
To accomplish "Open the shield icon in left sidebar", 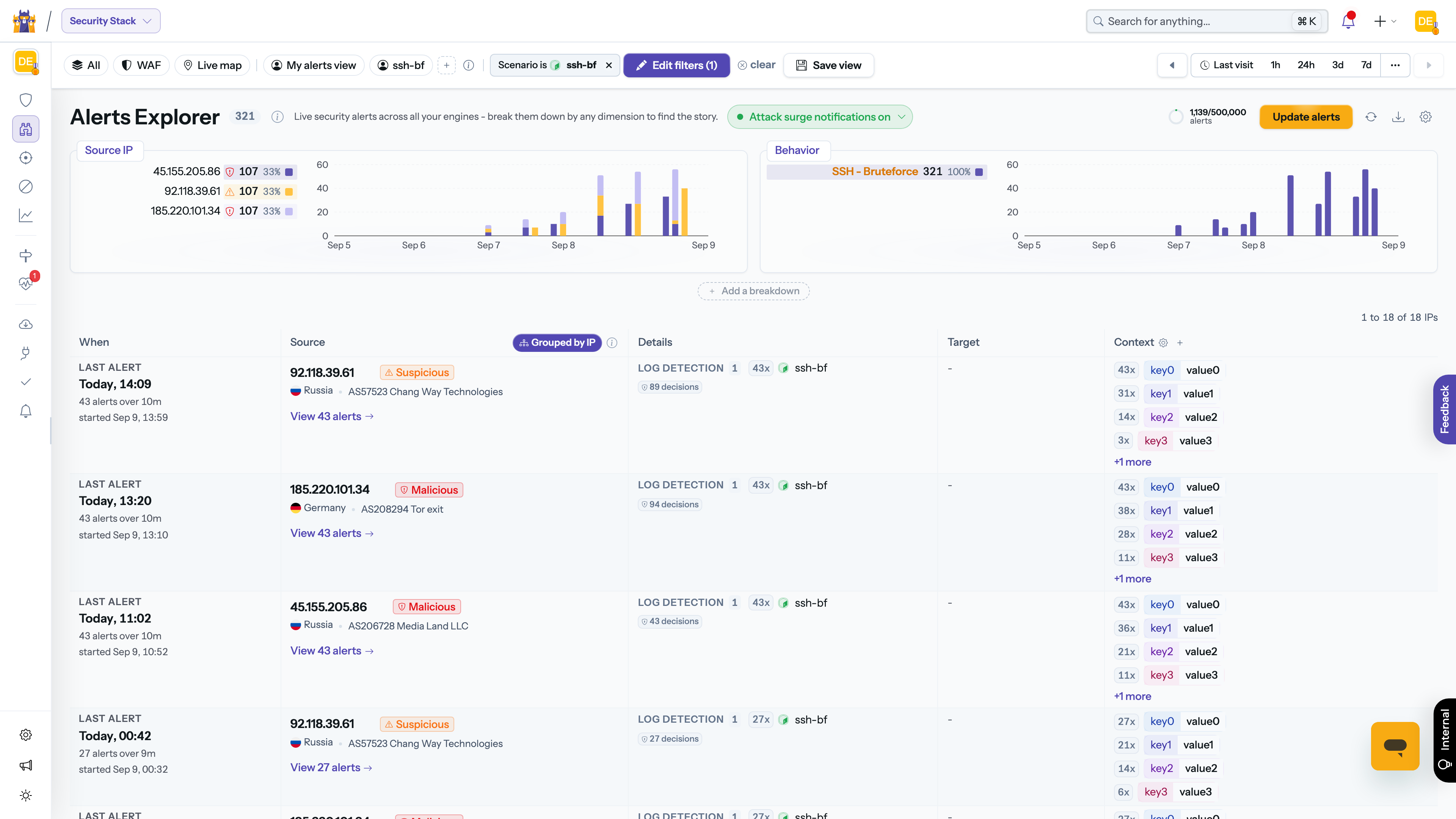I will (x=25, y=100).
